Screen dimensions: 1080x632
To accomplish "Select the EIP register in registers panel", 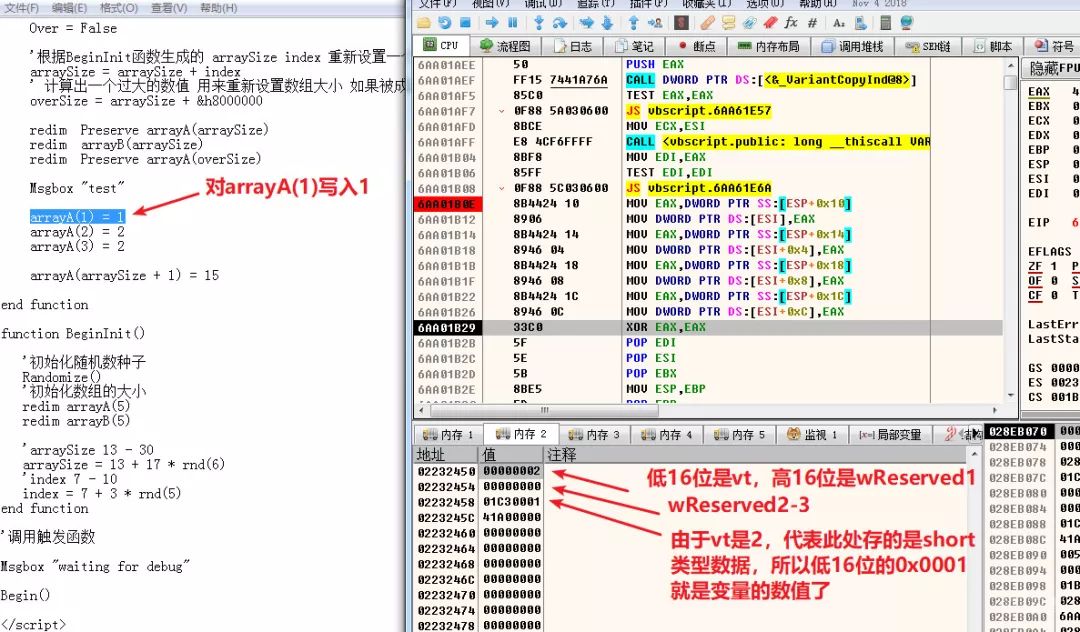I will pyautogui.click(x=1039, y=222).
